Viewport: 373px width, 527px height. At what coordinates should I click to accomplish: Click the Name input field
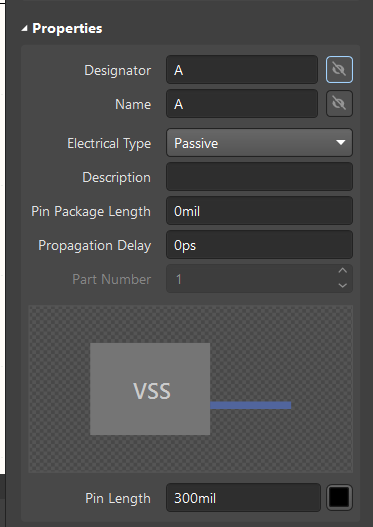click(242, 104)
